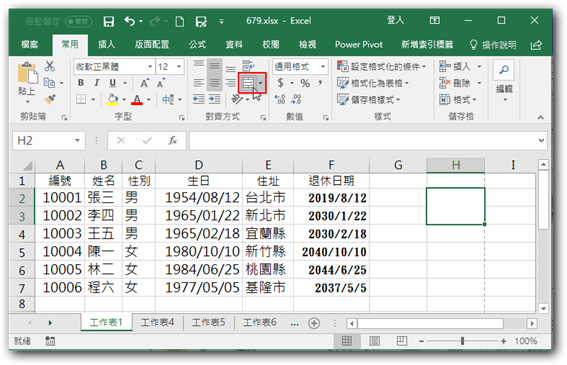This screenshot has width=567, height=365.
Task: Toggle middle align button
Action: click(214, 66)
